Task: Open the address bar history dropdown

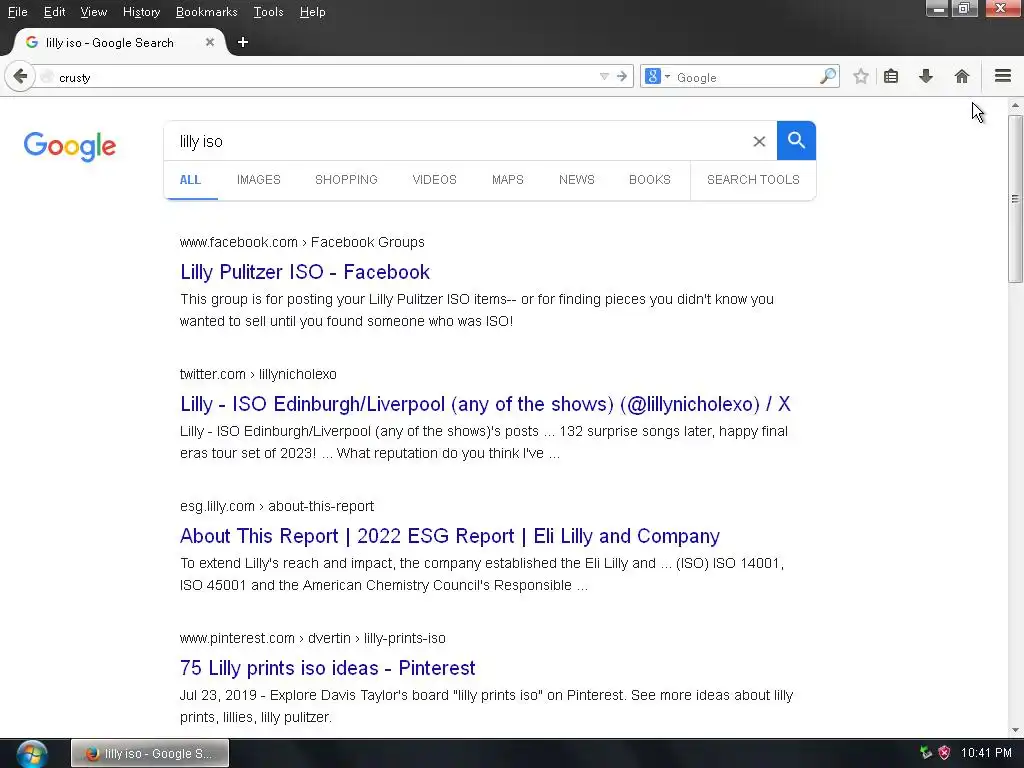Action: tap(604, 77)
